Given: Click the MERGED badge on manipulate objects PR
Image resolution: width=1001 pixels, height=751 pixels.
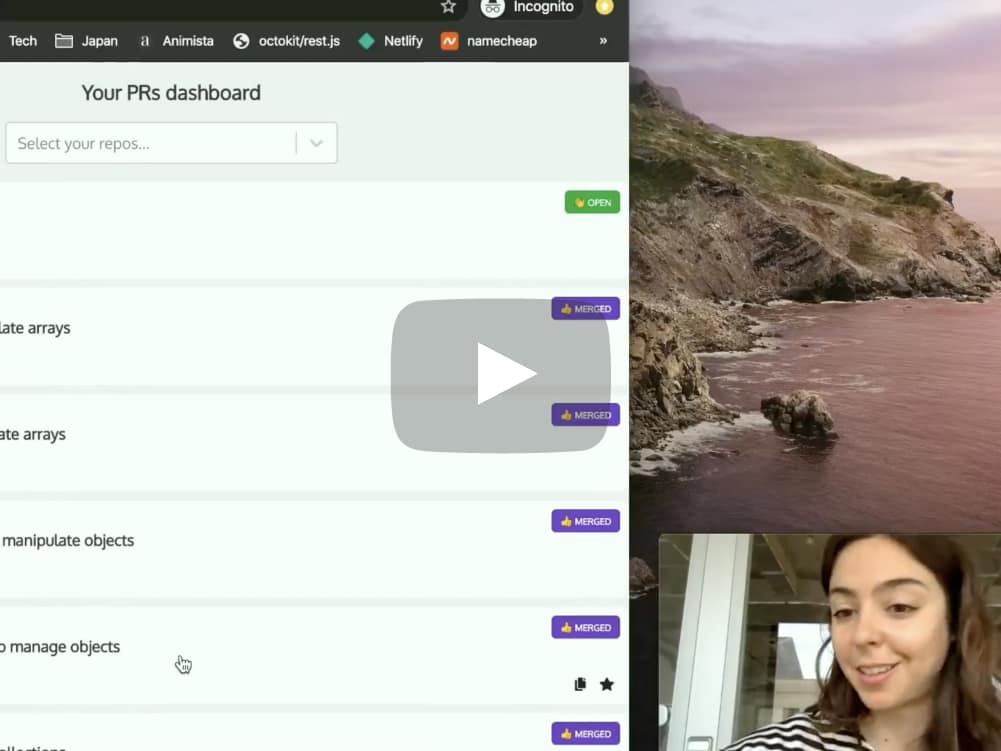Looking at the screenshot, I should [585, 521].
